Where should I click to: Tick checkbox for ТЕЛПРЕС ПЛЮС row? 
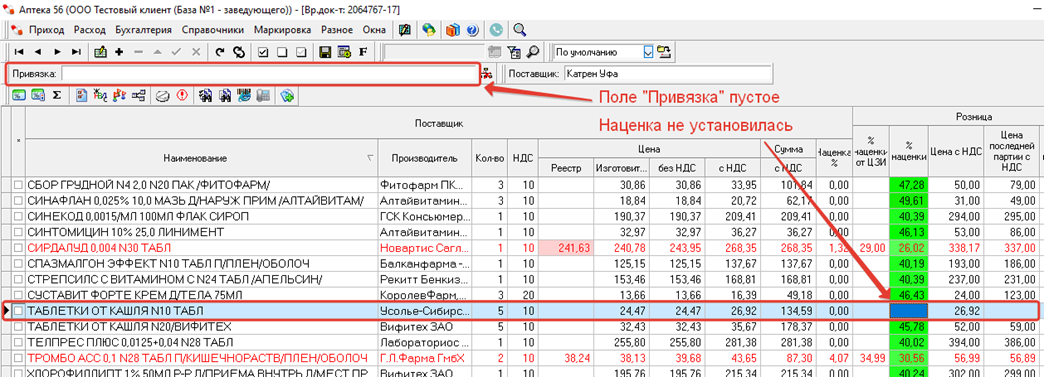click(x=19, y=342)
